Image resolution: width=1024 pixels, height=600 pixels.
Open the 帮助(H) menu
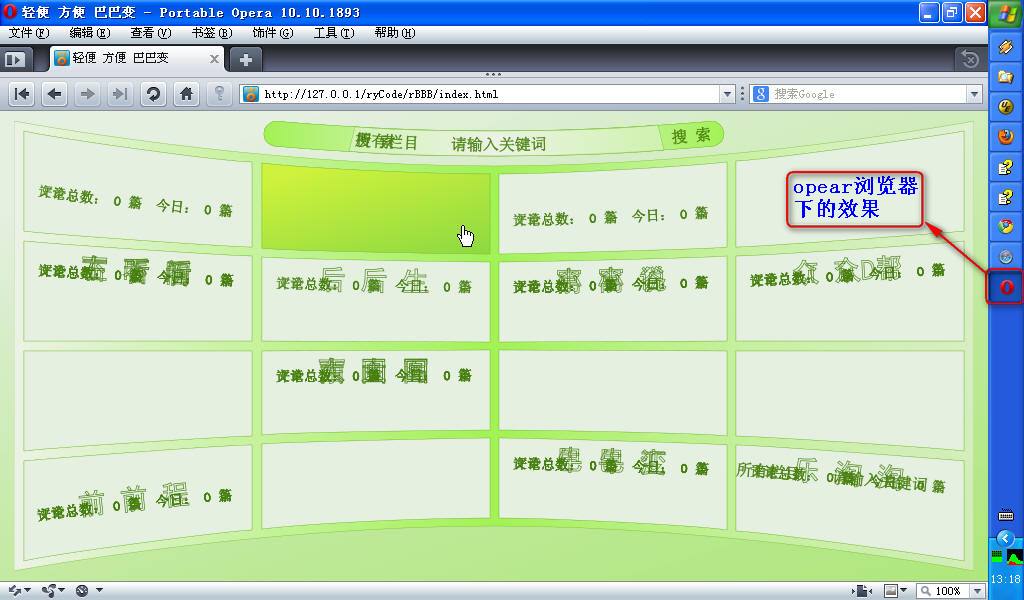[x=394, y=33]
